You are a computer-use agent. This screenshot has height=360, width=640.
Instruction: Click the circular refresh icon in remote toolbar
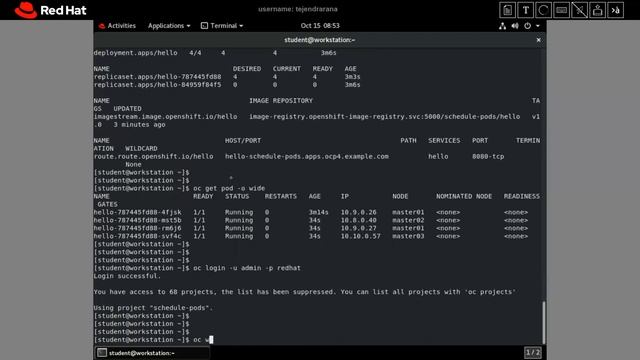click(543, 10)
